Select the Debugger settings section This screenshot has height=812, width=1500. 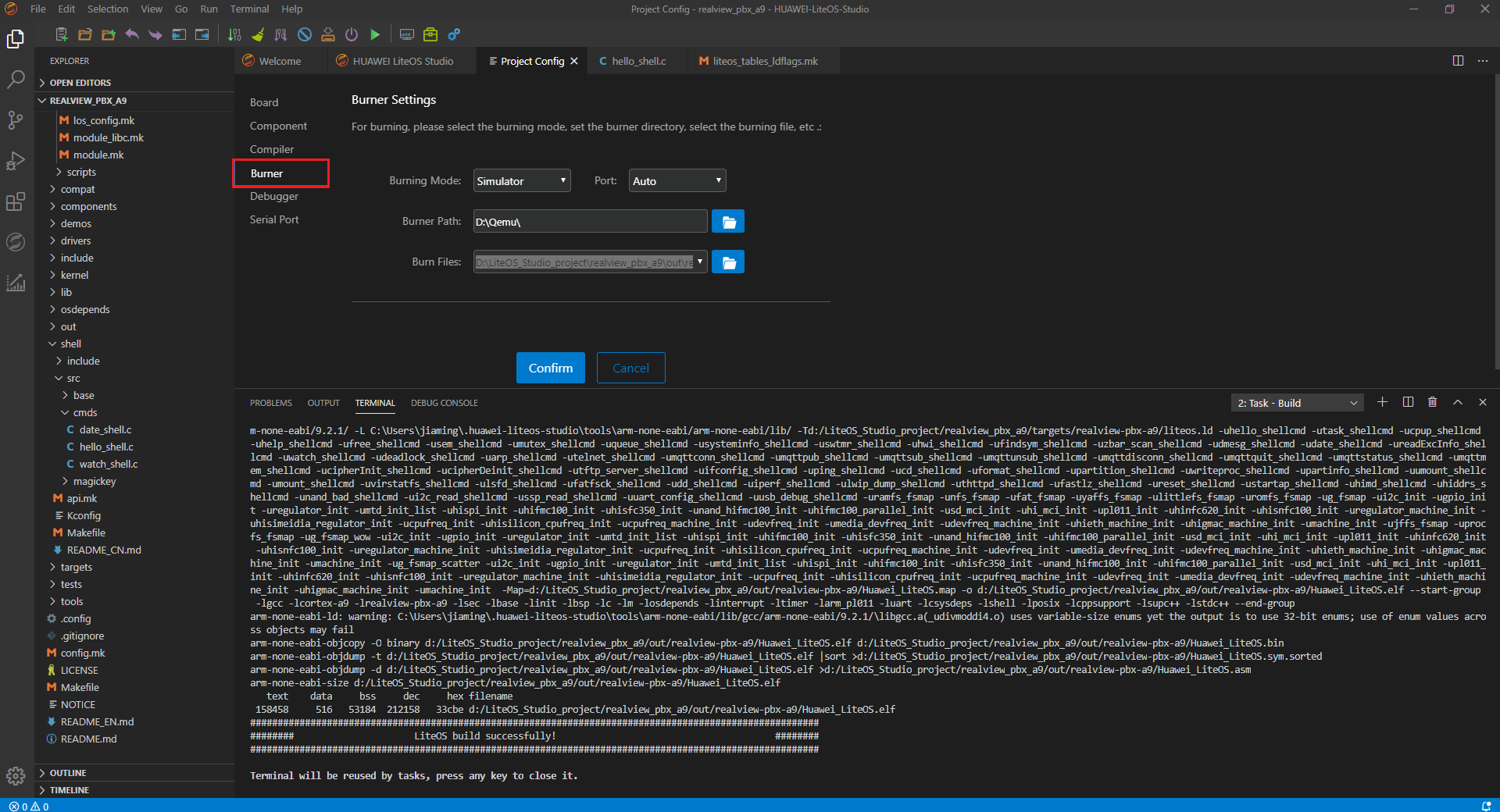(x=274, y=196)
